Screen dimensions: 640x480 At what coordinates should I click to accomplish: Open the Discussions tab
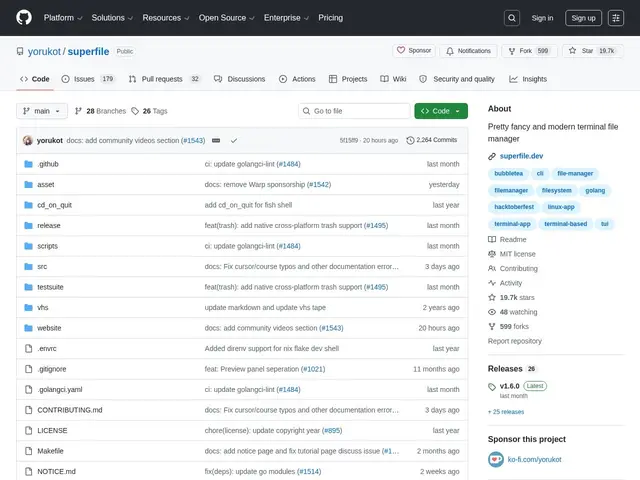(240, 79)
